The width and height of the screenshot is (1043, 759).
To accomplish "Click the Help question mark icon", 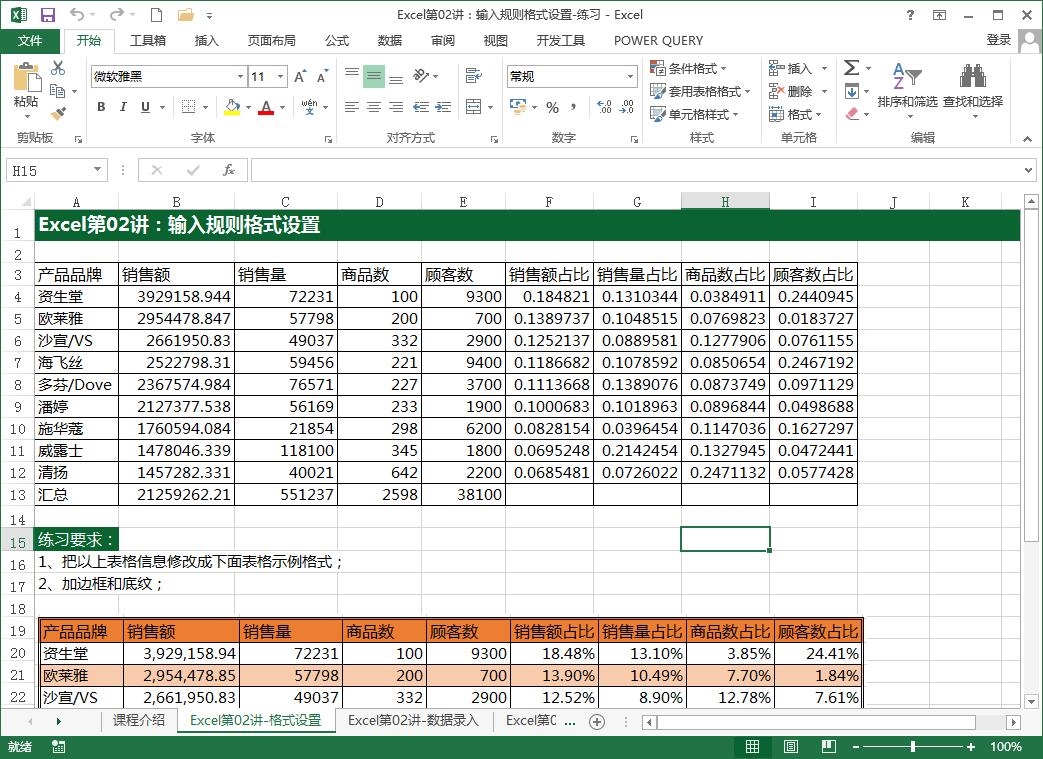I will [910, 15].
